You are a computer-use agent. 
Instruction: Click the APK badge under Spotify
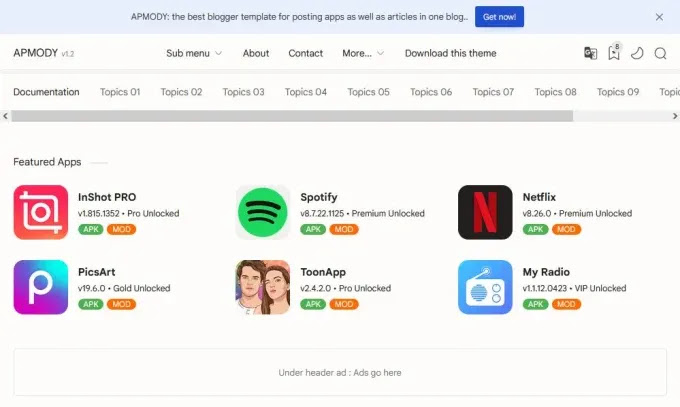click(x=313, y=230)
